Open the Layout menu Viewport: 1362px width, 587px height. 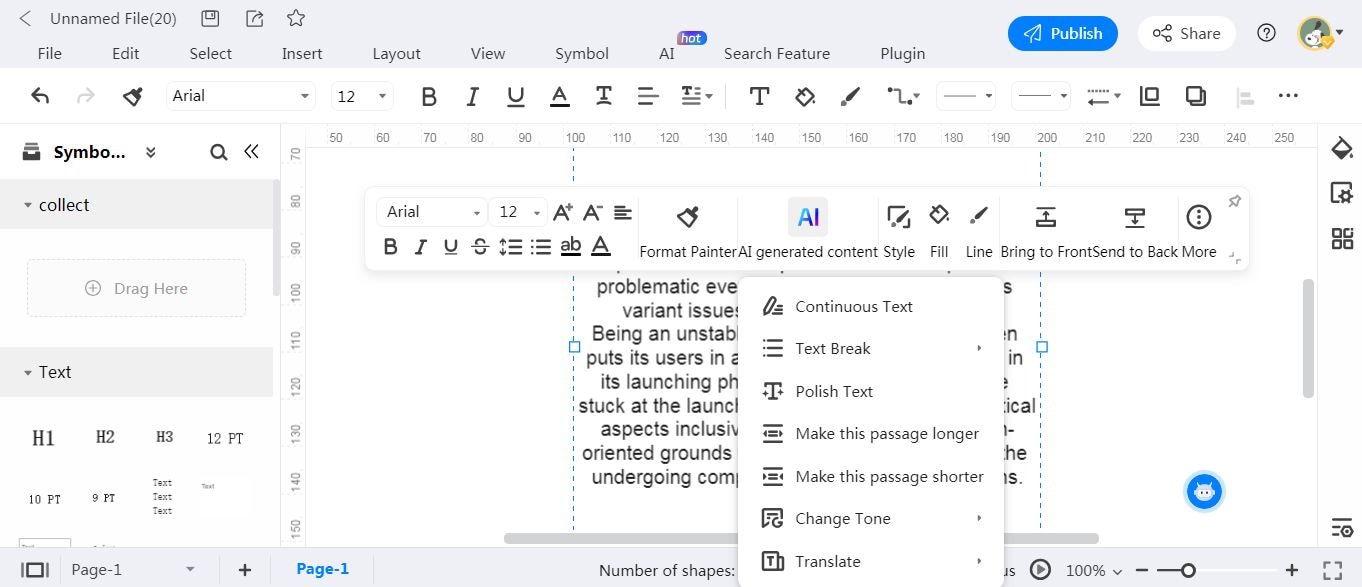point(397,54)
